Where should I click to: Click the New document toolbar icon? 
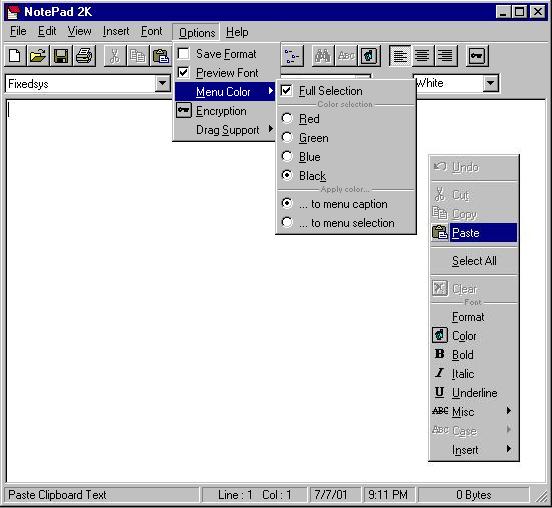pyautogui.click(x=15, y=56)
